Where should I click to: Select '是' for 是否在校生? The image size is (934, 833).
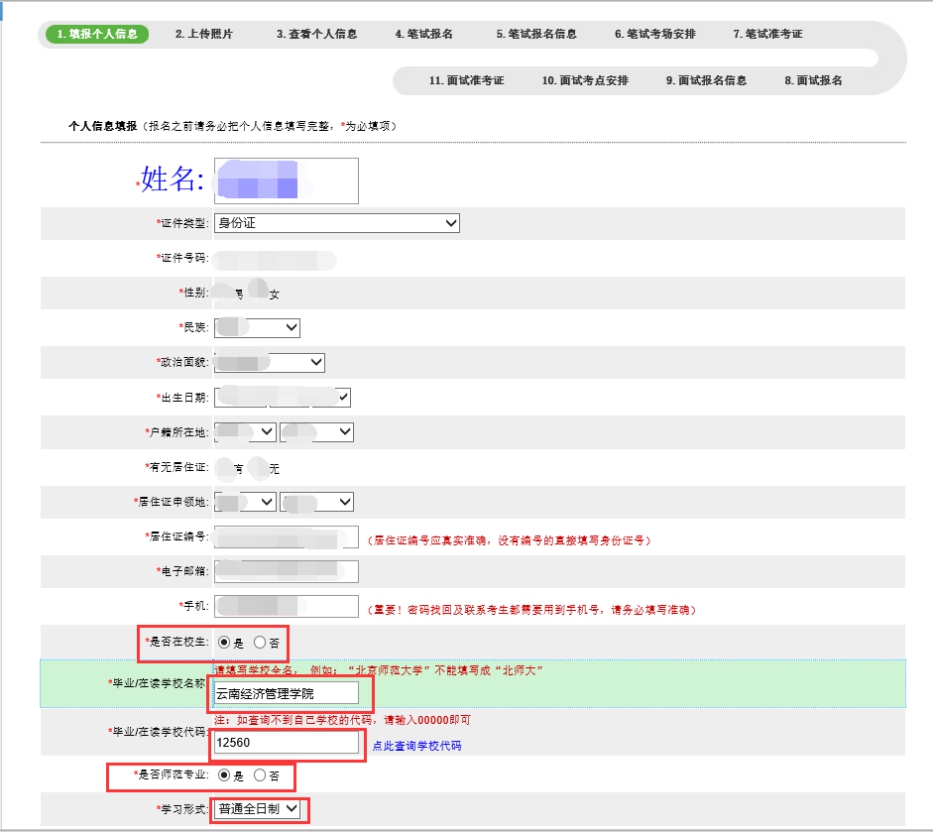pos(224,642)
